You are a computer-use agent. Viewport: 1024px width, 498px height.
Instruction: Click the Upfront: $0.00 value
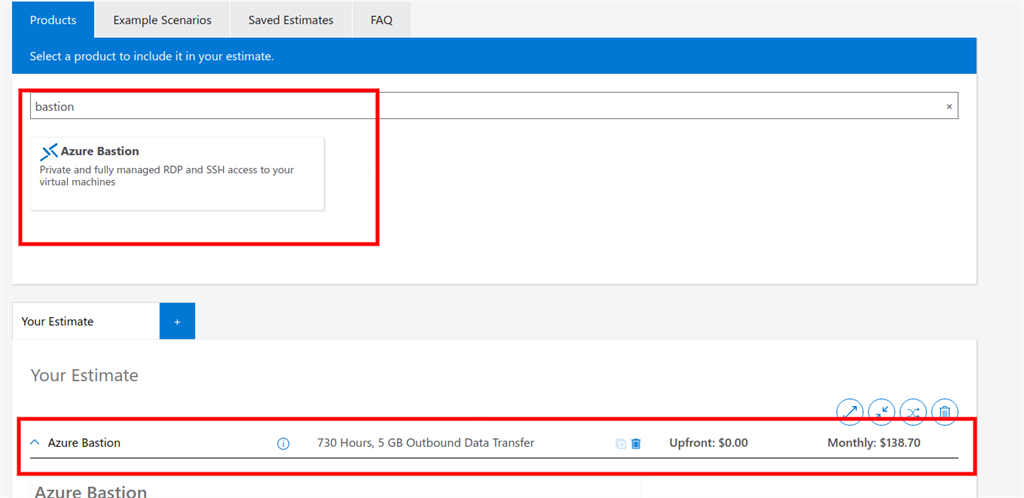[709, 443]
